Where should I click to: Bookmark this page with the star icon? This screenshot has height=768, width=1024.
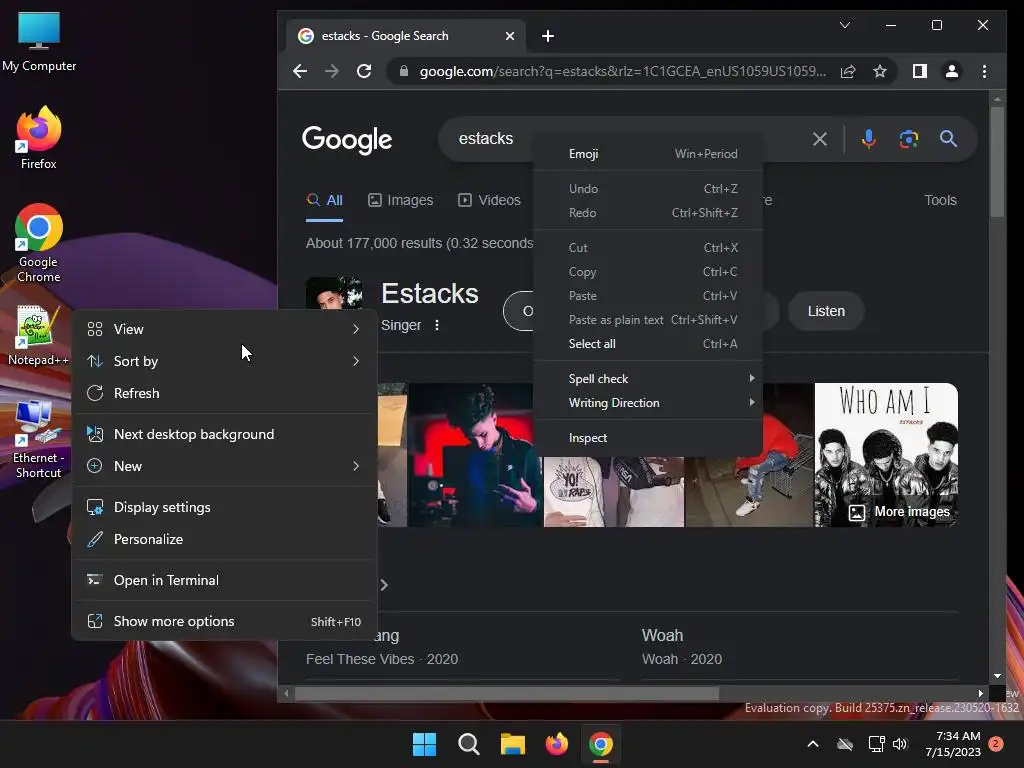880,71
